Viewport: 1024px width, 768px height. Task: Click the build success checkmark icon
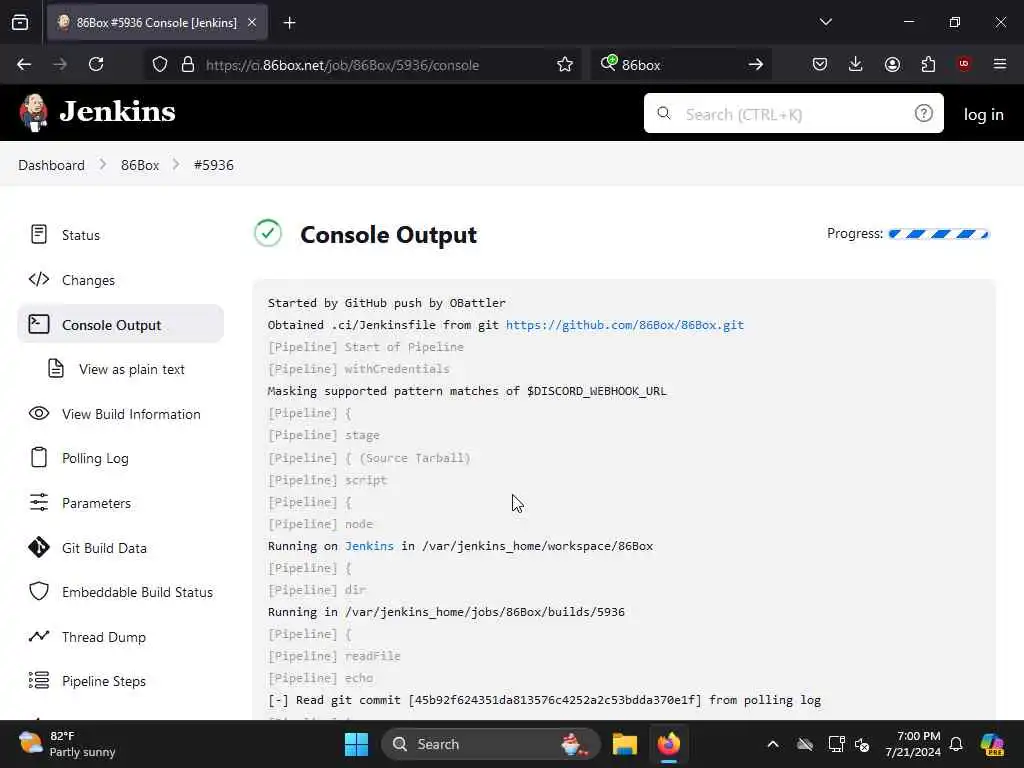268,233
